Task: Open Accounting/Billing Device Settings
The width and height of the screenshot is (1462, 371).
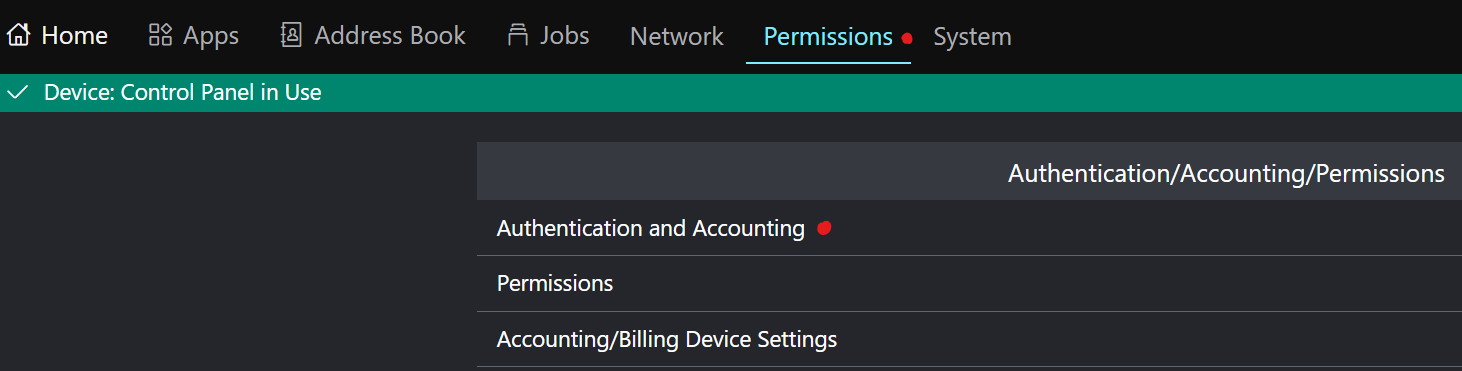Action: pos(969,340)
